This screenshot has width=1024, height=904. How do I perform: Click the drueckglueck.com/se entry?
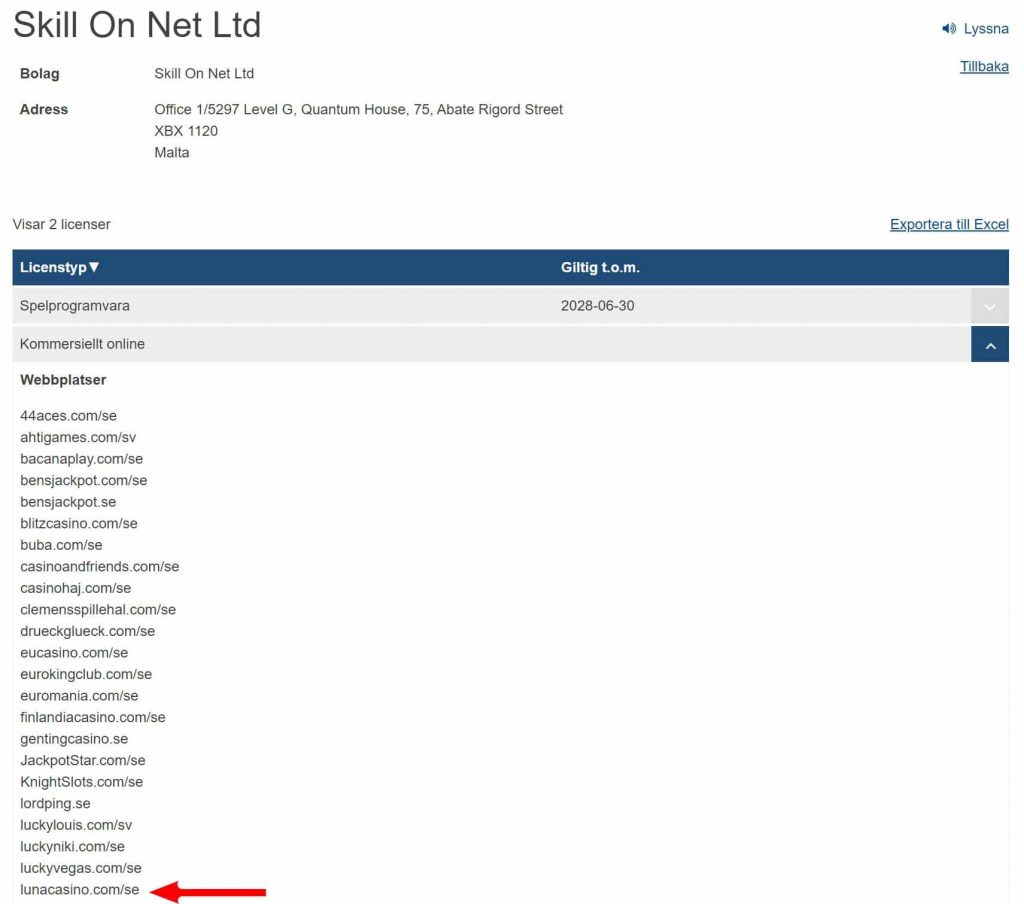click(88, 631)
